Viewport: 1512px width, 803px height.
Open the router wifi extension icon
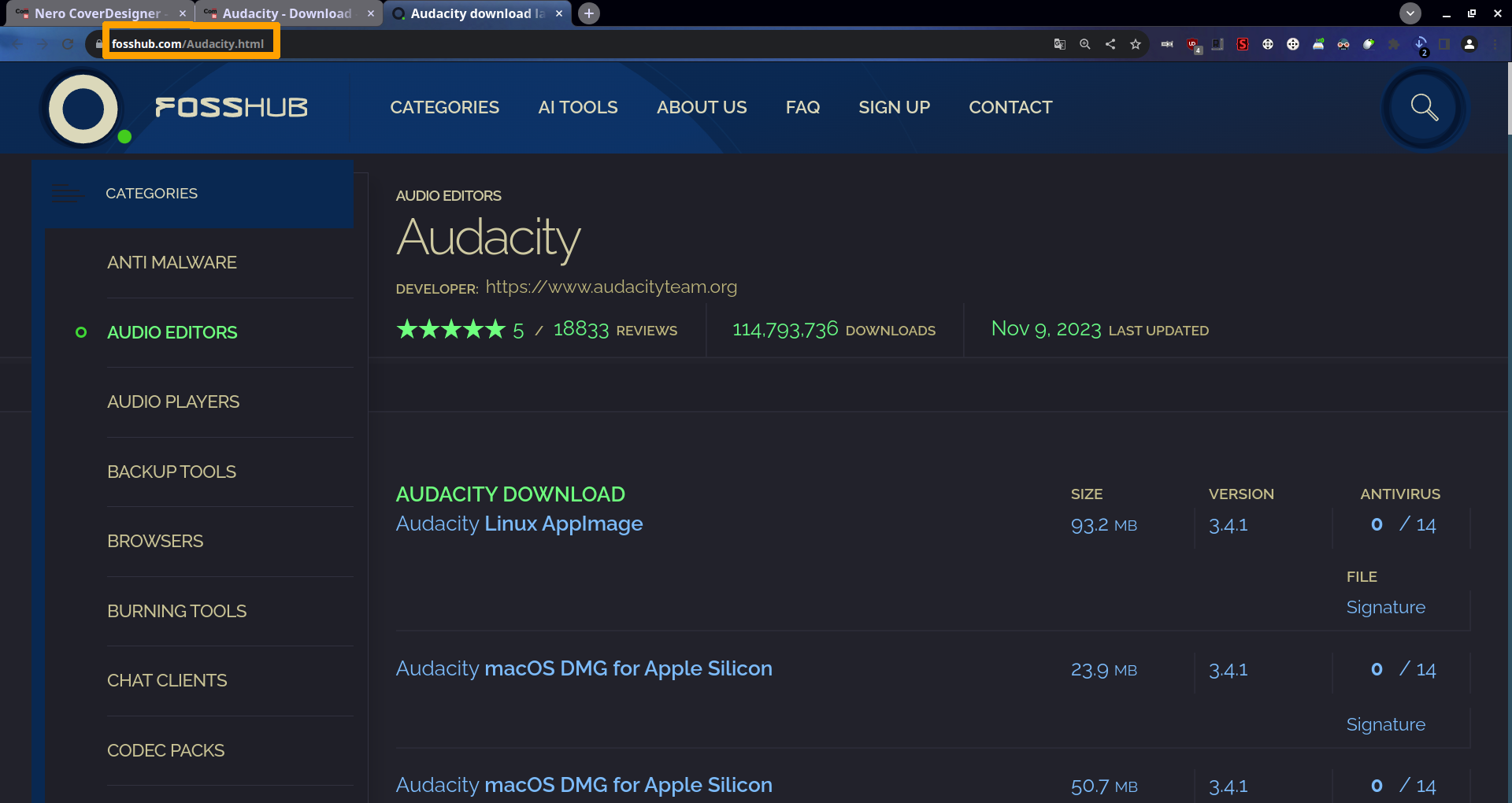click(x=1318, y=44)
